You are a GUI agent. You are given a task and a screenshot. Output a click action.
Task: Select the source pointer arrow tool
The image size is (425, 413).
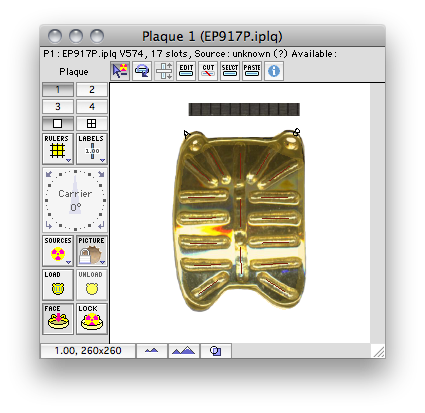(x=120, y=71)
